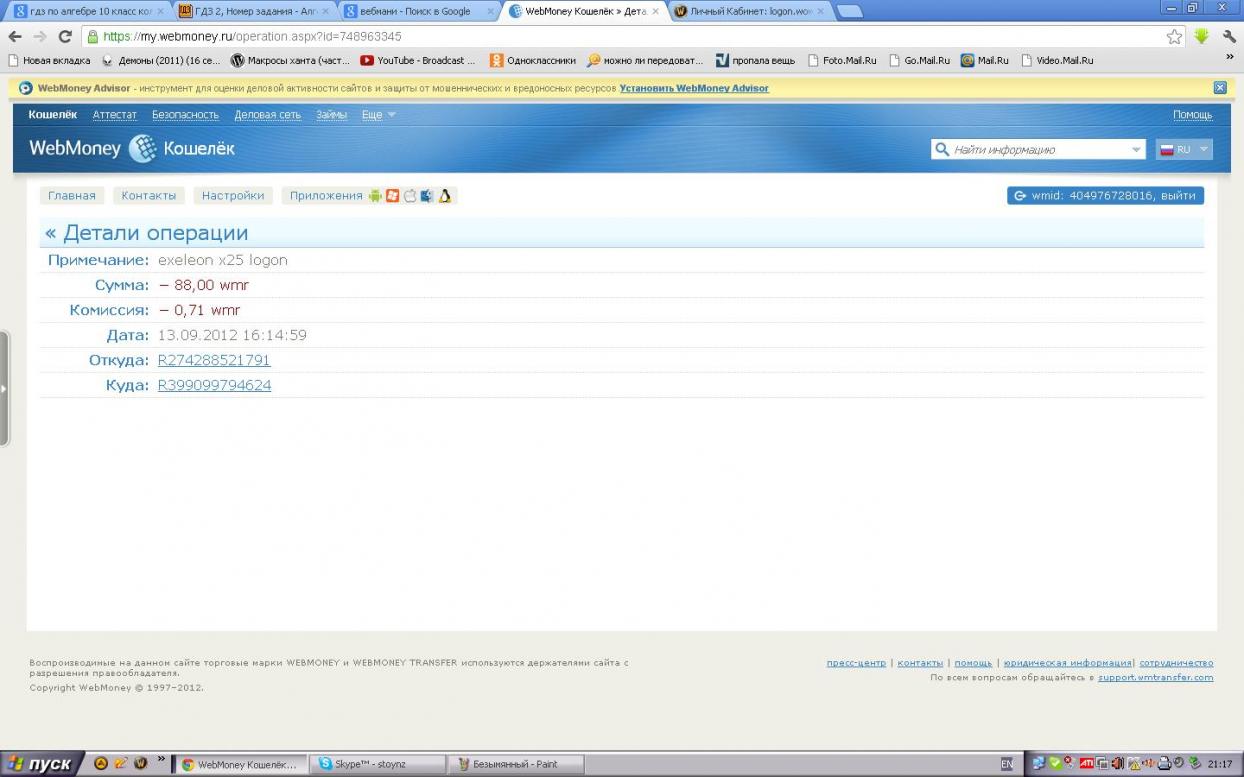
Task: Go to the Контакты tab
Action: pos(149,196)
